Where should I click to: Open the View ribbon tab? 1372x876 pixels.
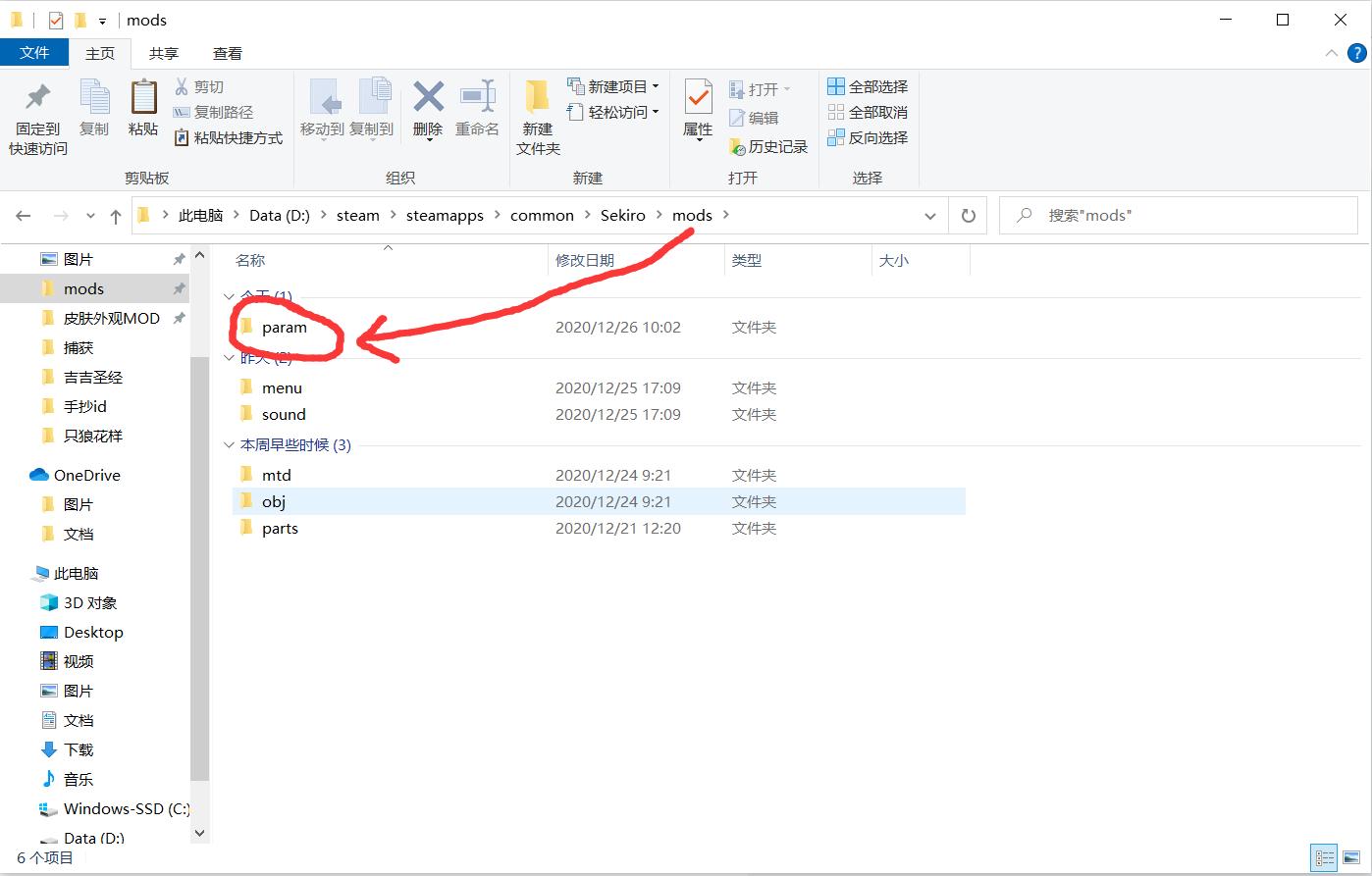(x=228, y=54)
